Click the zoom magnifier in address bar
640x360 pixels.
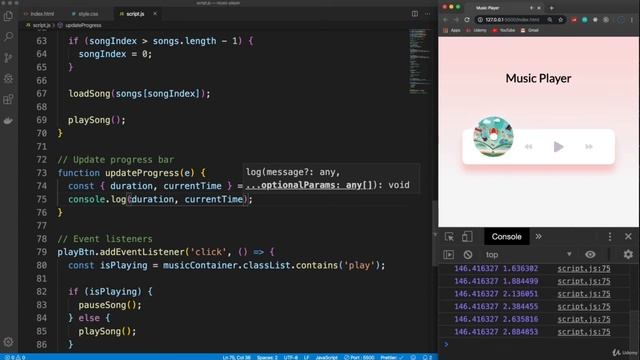coord(550,20)
